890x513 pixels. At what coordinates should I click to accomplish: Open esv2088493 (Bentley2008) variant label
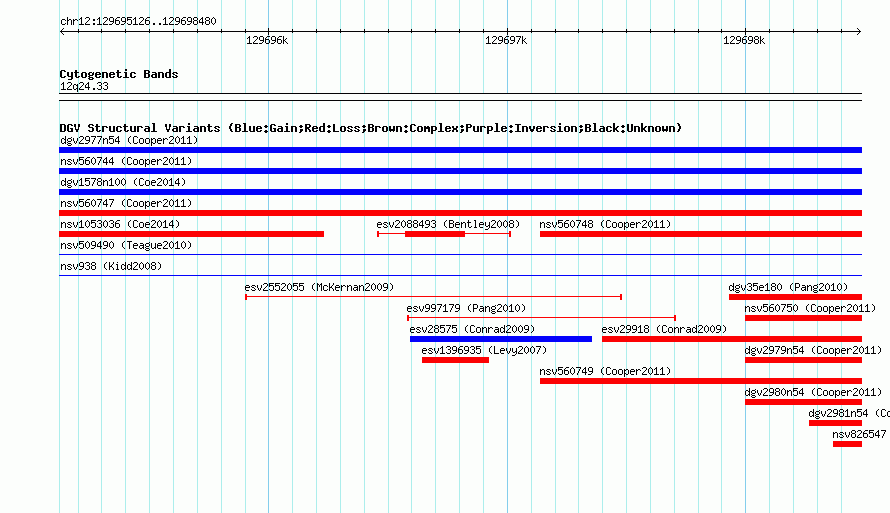click(x=448, y=224)
